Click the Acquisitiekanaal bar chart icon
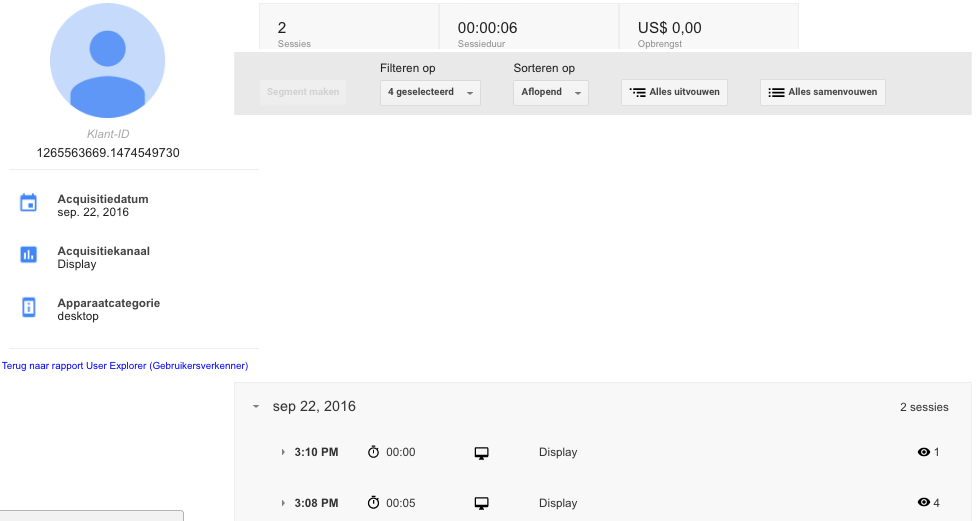The image size is (976, 521). click(x=29, y=255)
